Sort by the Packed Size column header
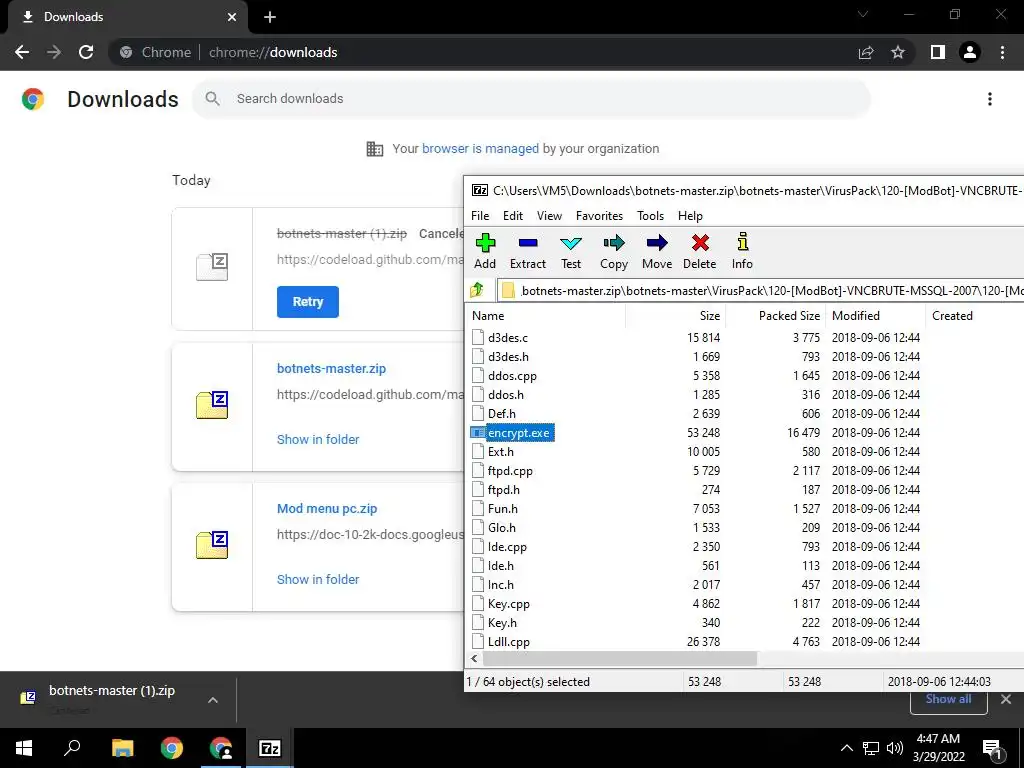This screenshot has width=1024, height=768. click(776, 315)
